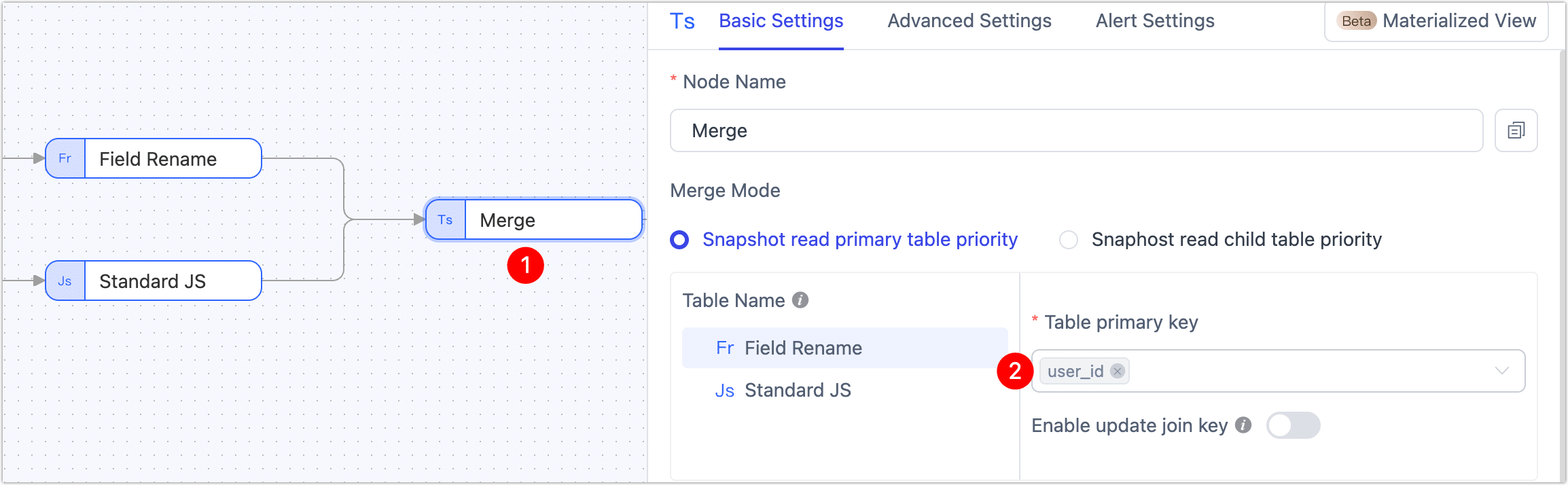Click the Node Name input containing Merge
This screenshot has width=1568, height=485.
[1075, 130]
